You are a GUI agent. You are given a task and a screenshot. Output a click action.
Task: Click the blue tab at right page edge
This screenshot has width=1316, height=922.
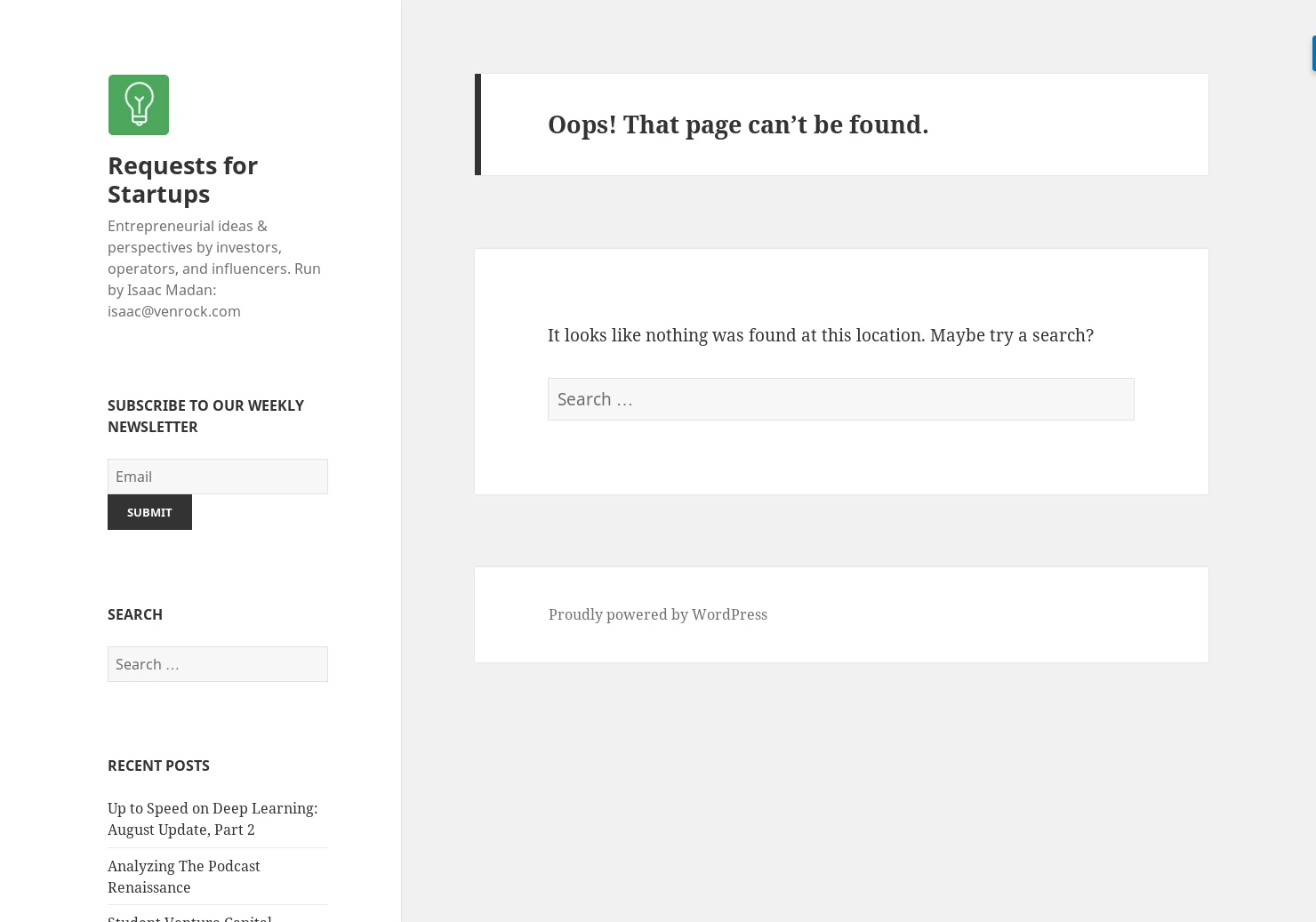pos(1313,53)
